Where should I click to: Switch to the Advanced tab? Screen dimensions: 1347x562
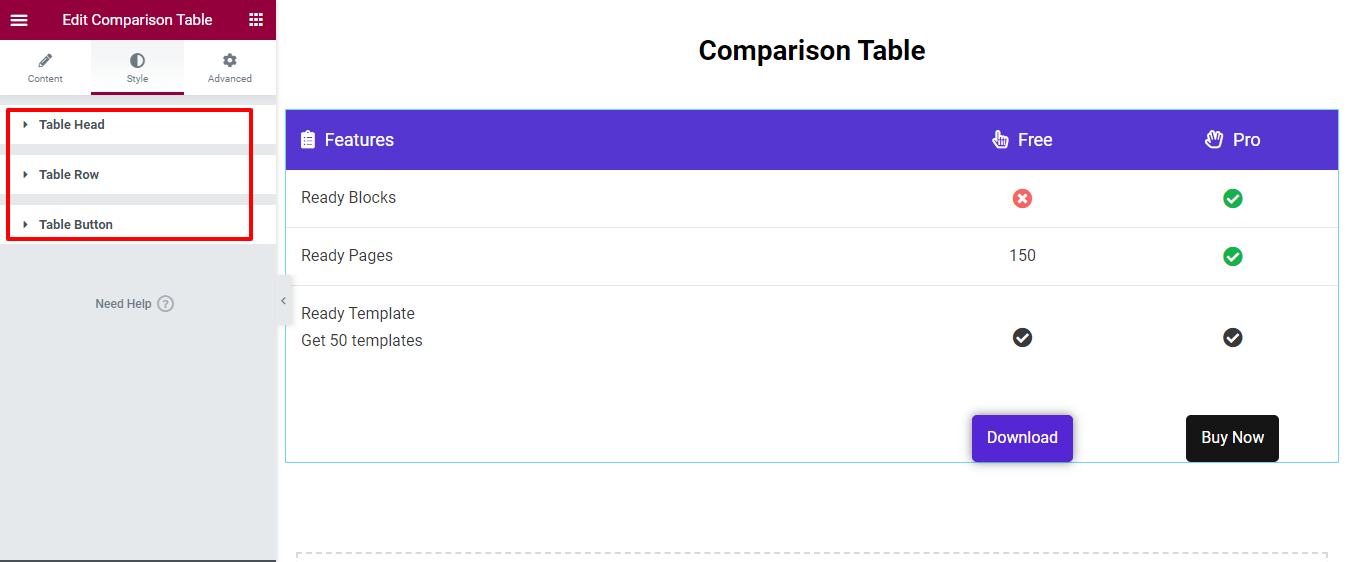229,68
